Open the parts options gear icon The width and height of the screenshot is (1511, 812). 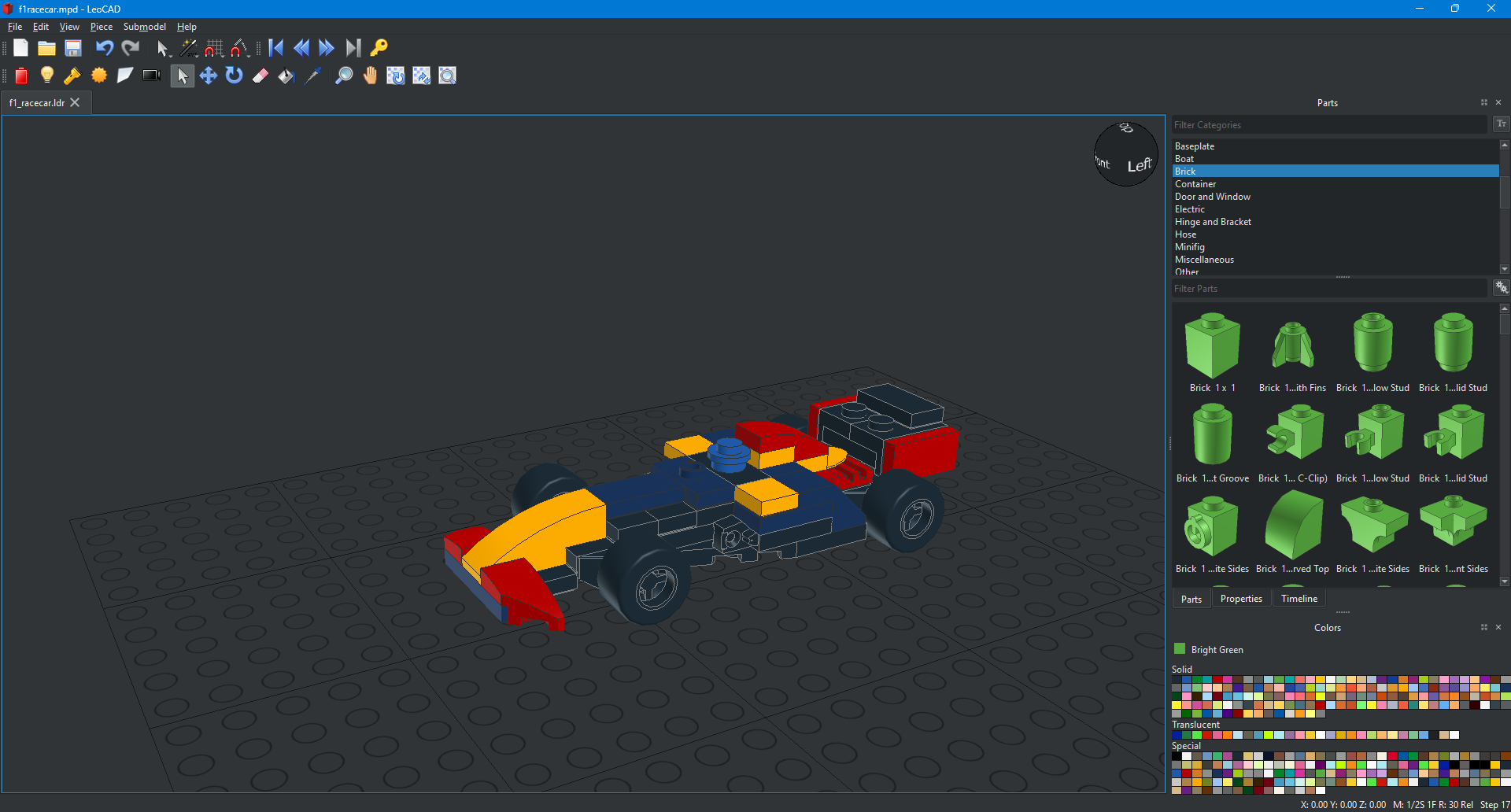point(1502,288)
